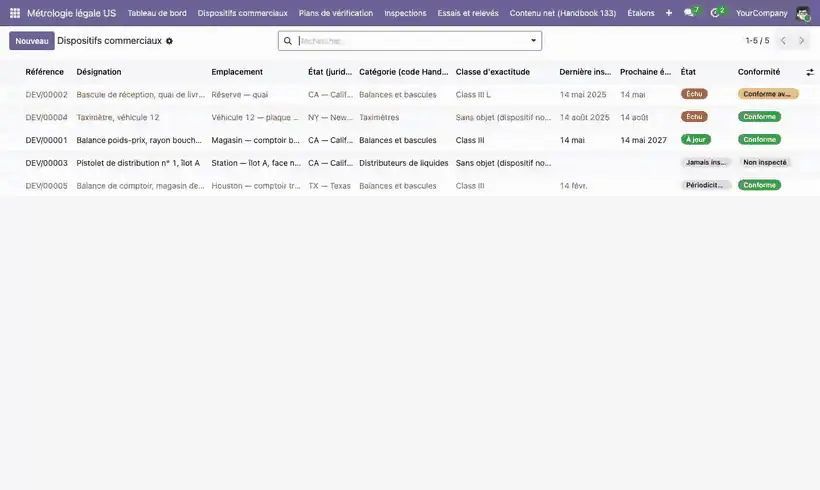Click the 'Jamais ins...' status badge
The image size is (820, 490).
click(x=706, y=163)
